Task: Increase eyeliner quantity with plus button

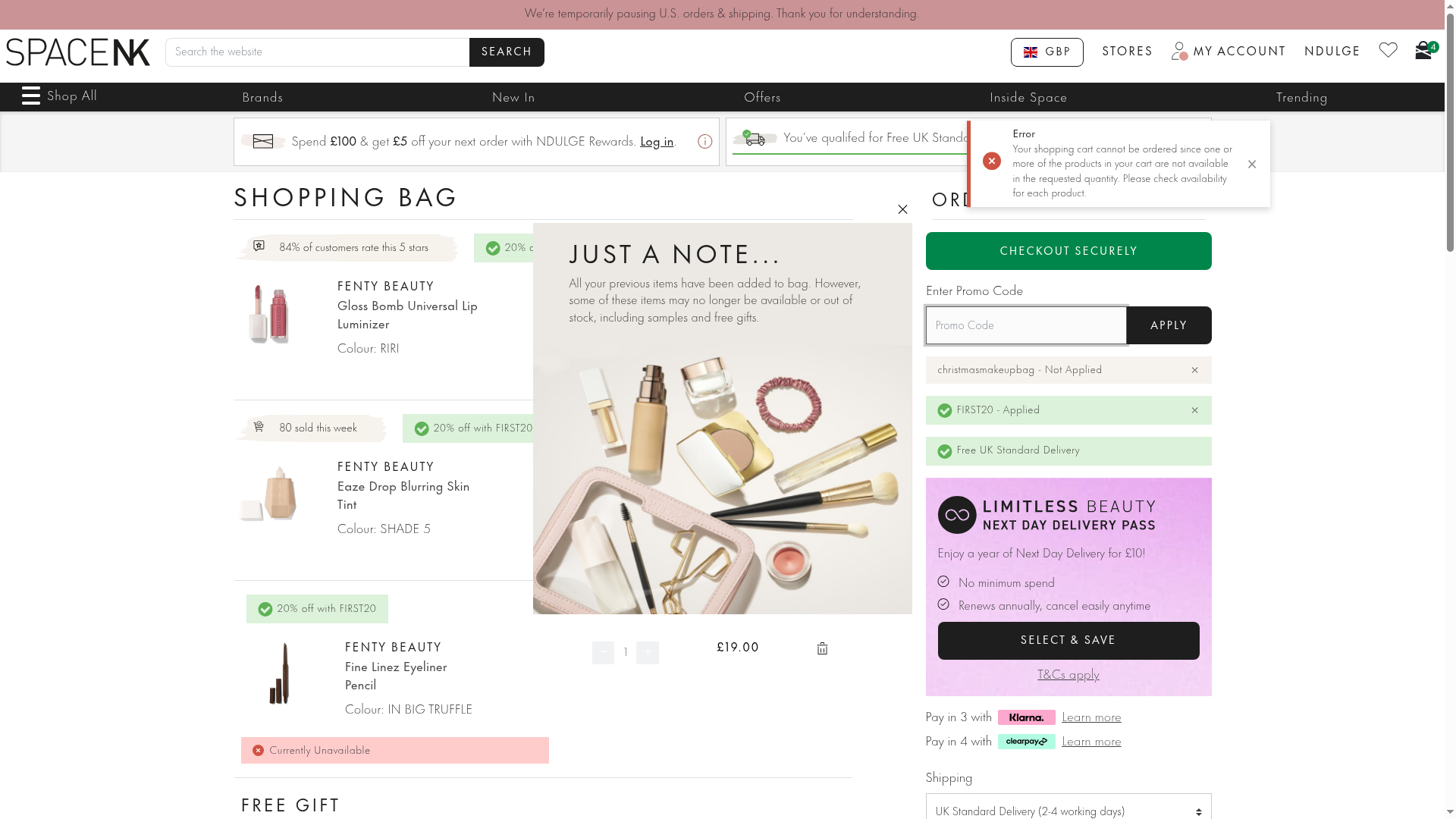Action: pos(648,652)
